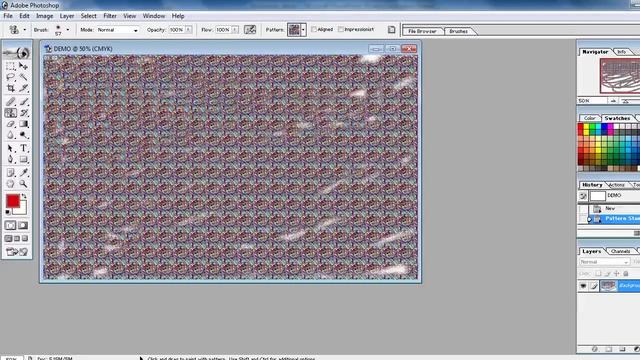Select the Lasso tool
Image resolution: width=640 pixels, height=360 pixels.
point(11,77)
